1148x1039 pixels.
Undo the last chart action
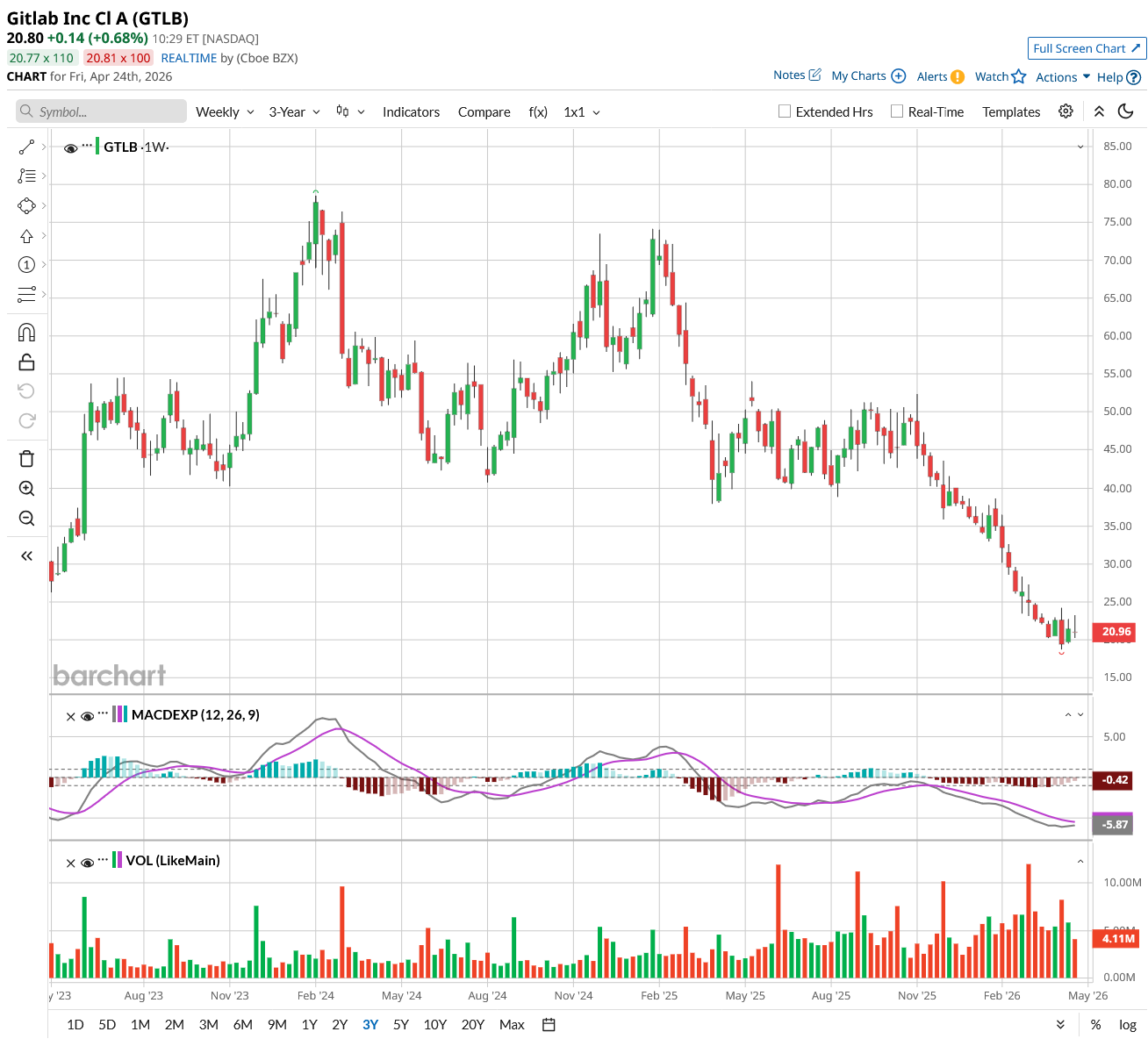coord(26,391)
